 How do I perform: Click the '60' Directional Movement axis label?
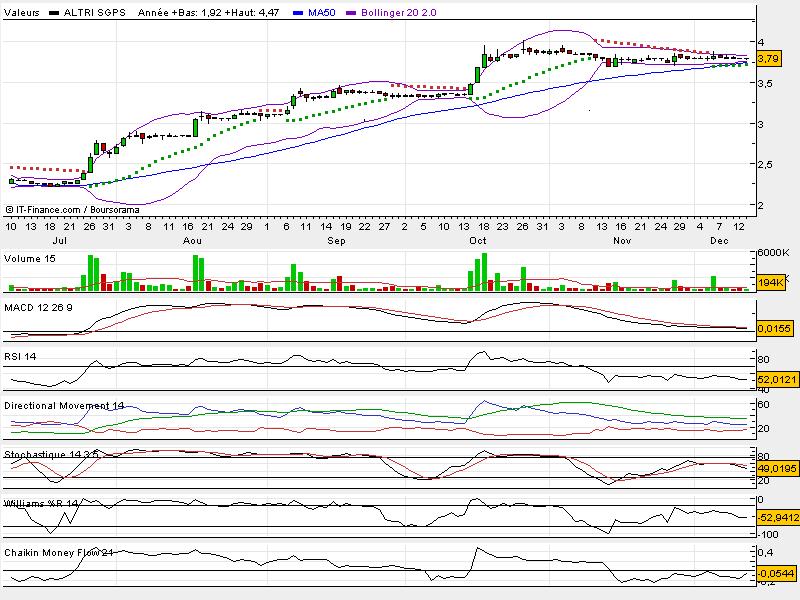point(763,405)
